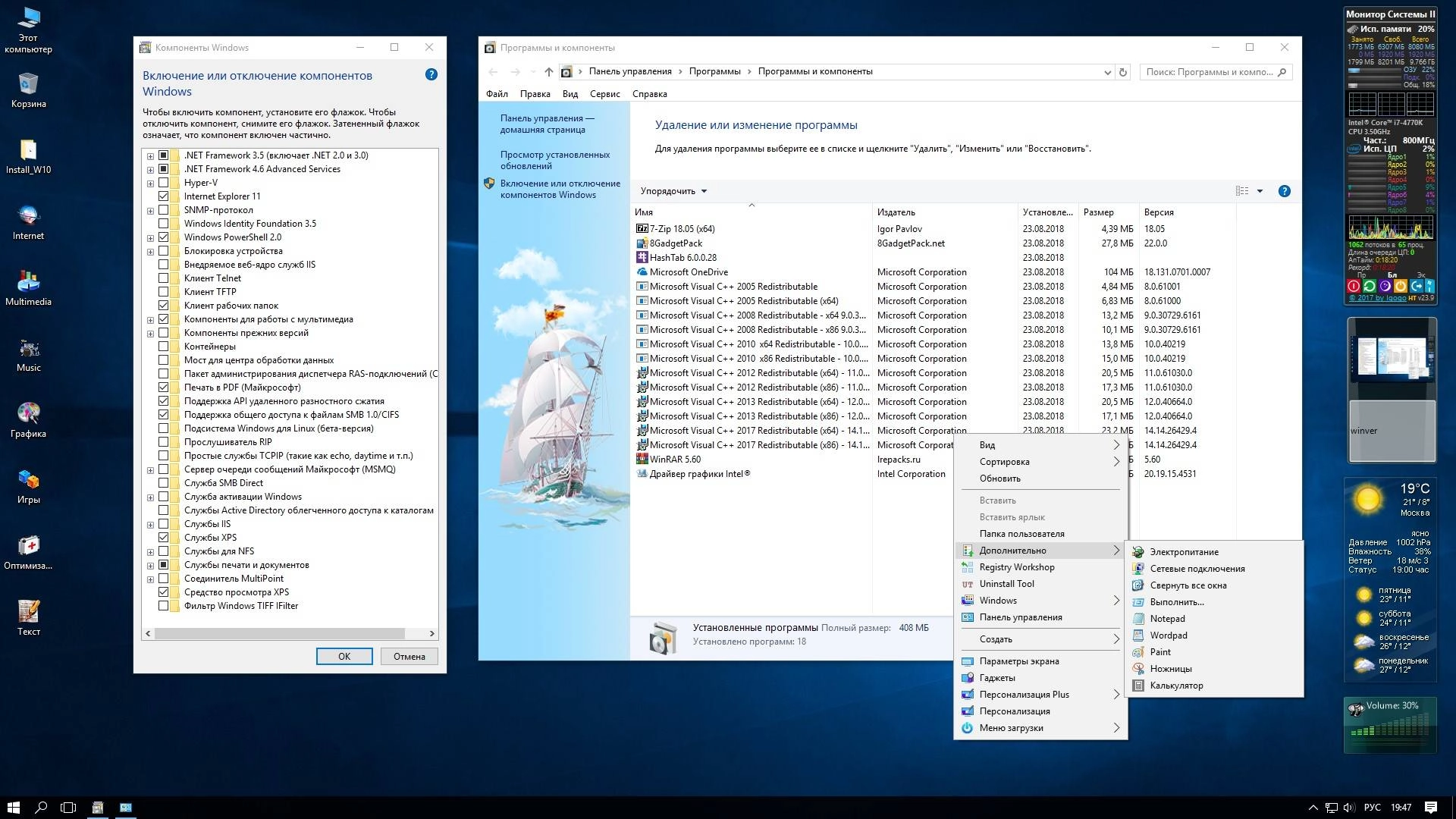The height and width of the screenshot is (819, 1456).
Task: Click the Электропитание icon in the submenu
Action: coord(1137,552)
